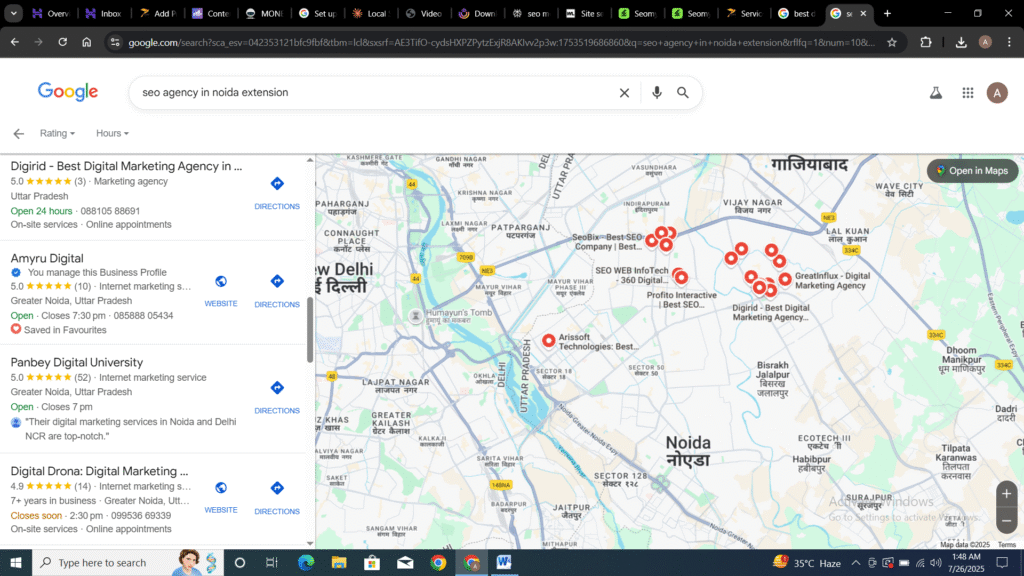Submit search using the magnifier icon
The image size is (1024, 576).
682,93
